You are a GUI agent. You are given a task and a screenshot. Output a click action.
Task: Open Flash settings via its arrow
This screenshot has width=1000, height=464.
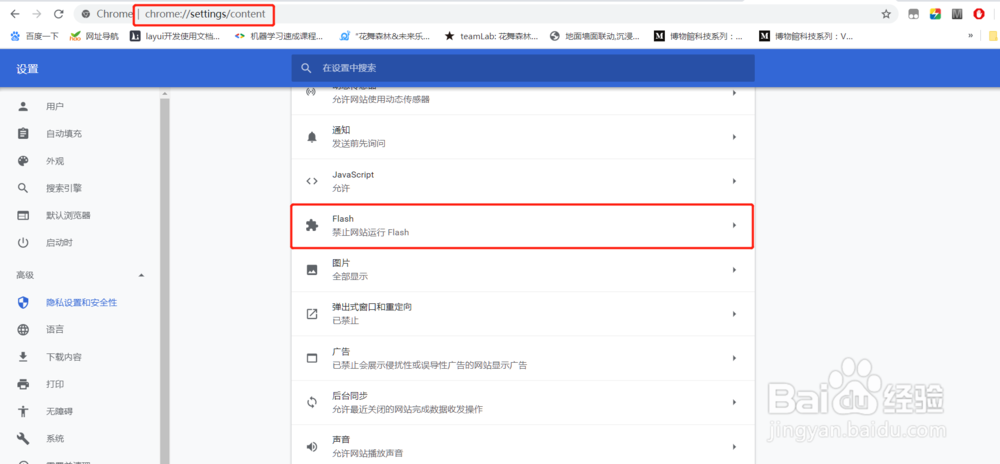click(734, 225)
